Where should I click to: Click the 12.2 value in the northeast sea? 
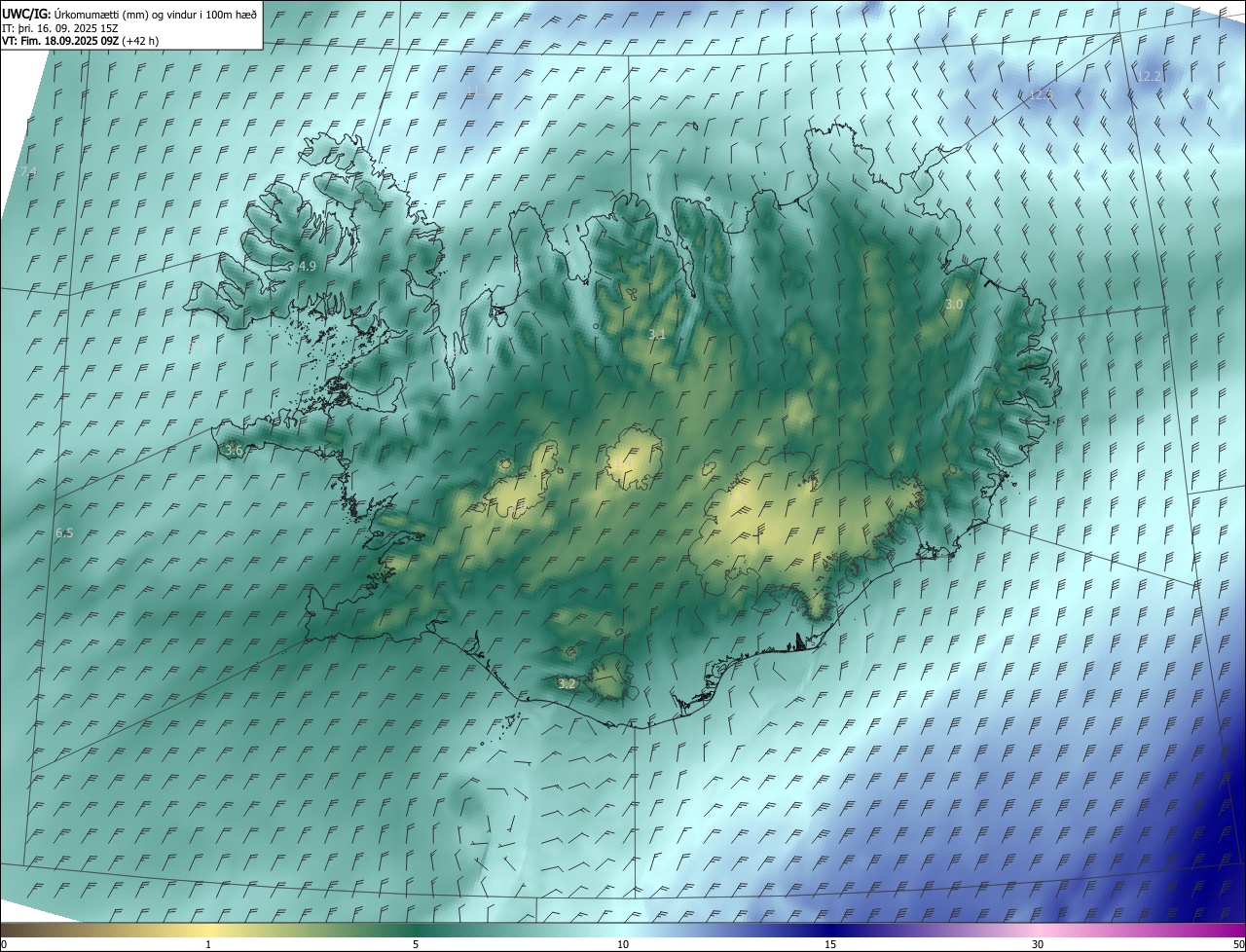[x=1150, y=76]
